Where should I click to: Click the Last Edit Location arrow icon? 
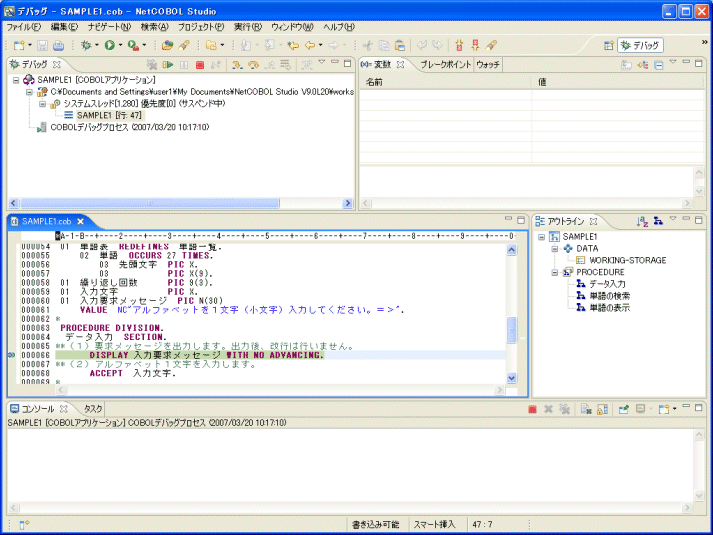point(293,45)
